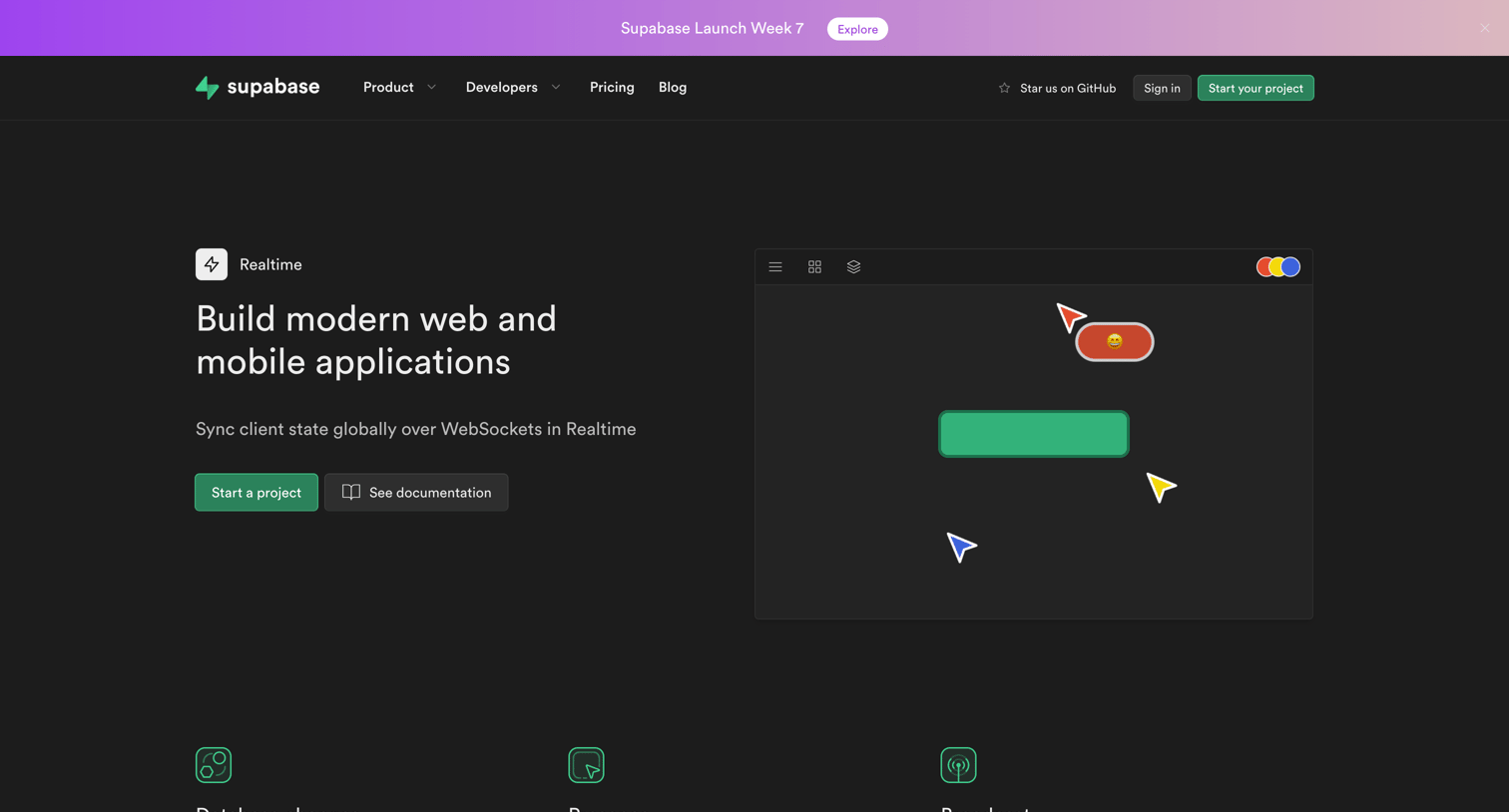Screen dimensions: 1509x812
Task: Click the Build modern web heading
Action: [x=376, y=340]
